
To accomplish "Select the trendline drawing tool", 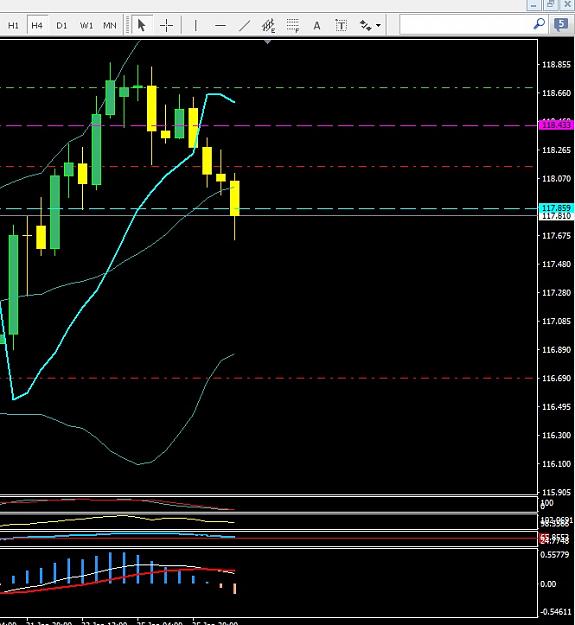I will click(x=244, y=26).
